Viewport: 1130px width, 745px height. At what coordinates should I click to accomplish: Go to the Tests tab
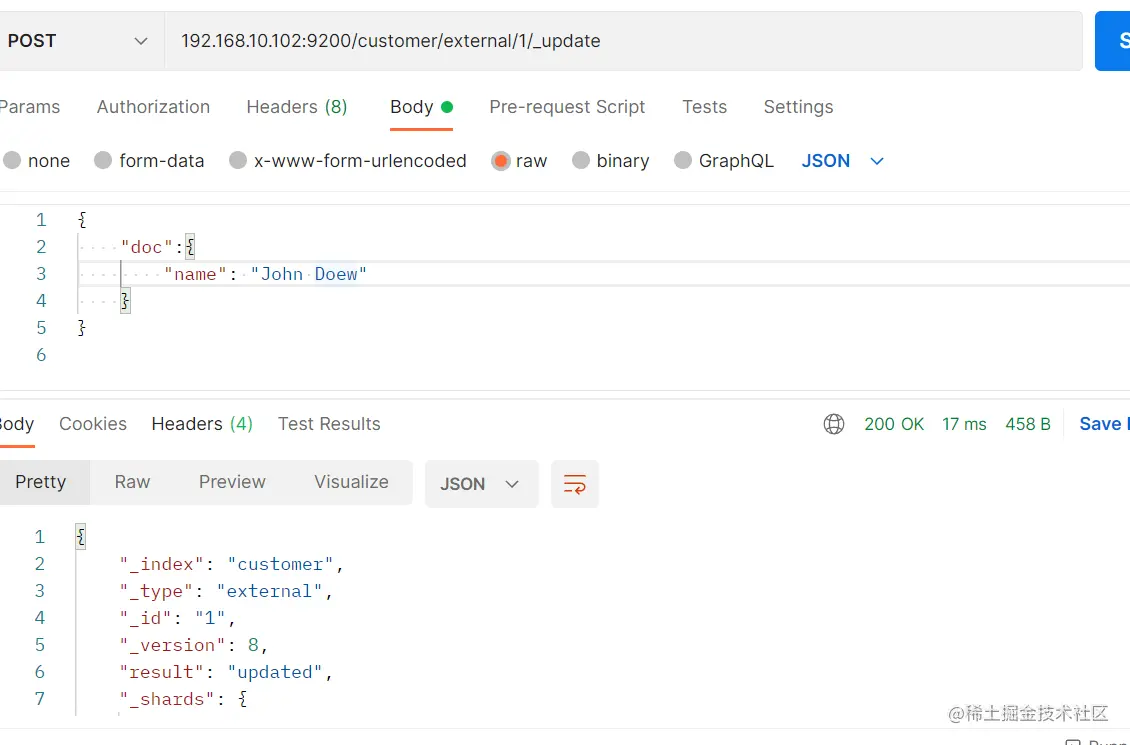coord(704,107)
